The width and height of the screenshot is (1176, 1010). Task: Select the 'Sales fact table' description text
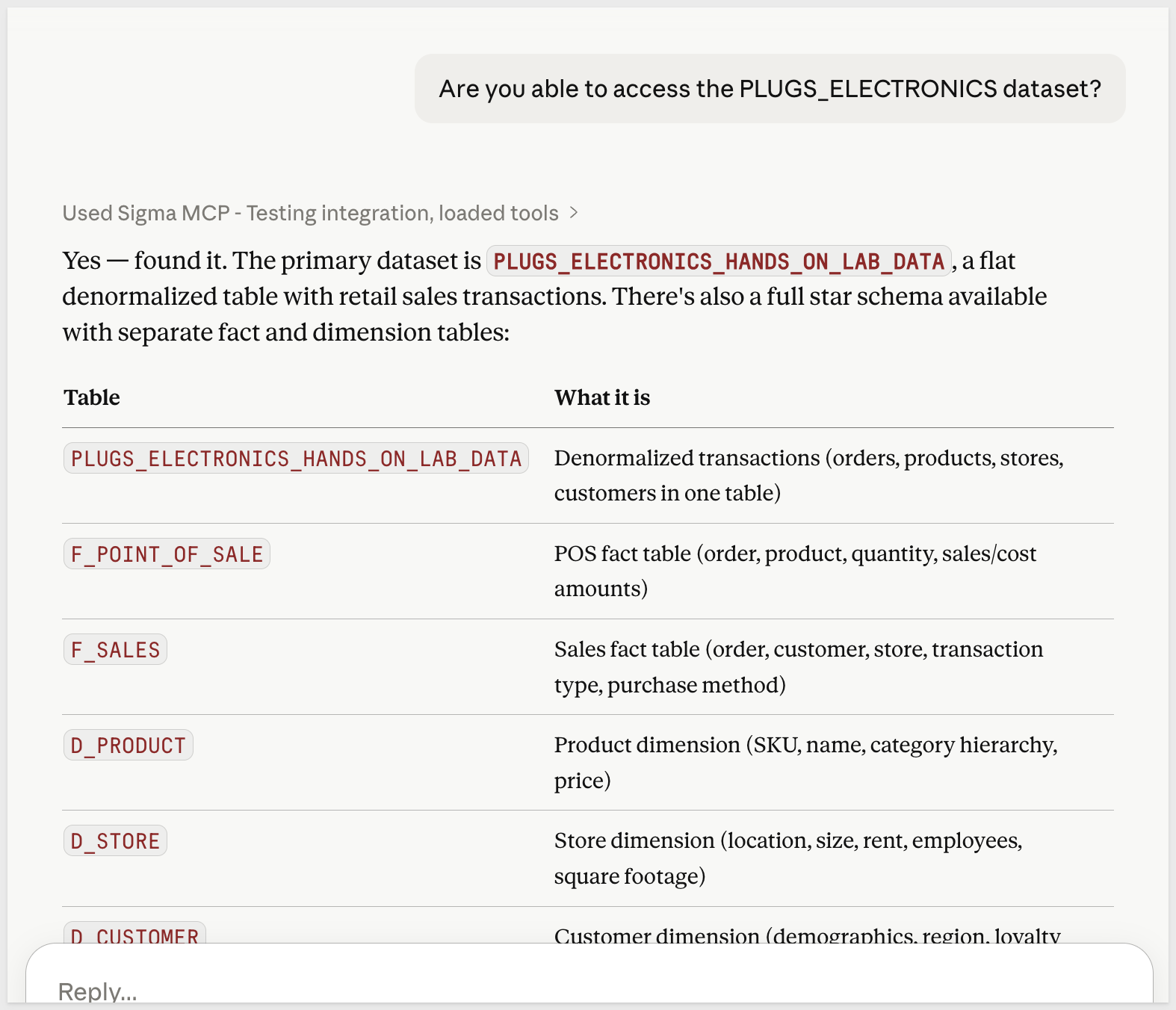(x=798, y=666)
